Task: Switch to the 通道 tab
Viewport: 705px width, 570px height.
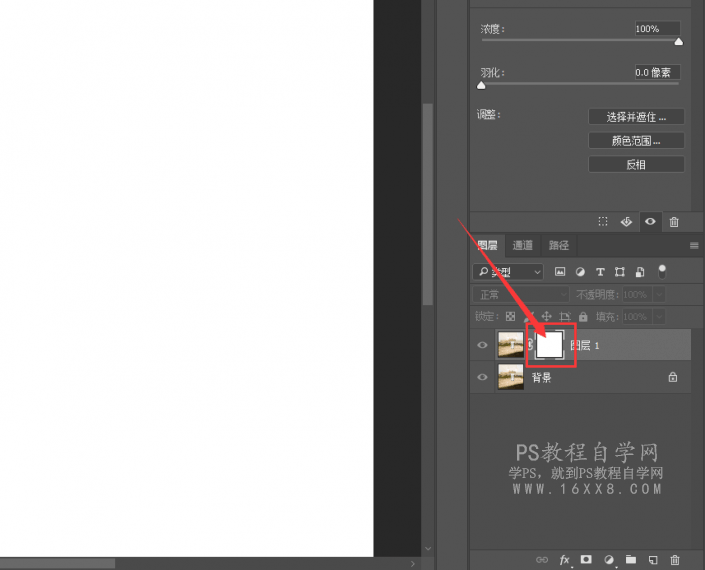Action: (522, 245)
